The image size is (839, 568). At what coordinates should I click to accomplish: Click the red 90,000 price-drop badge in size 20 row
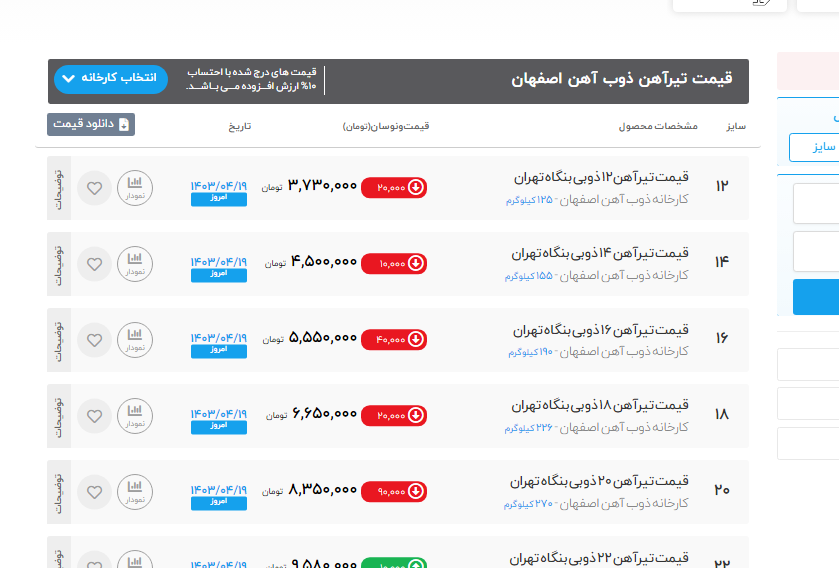coord(394,491)
